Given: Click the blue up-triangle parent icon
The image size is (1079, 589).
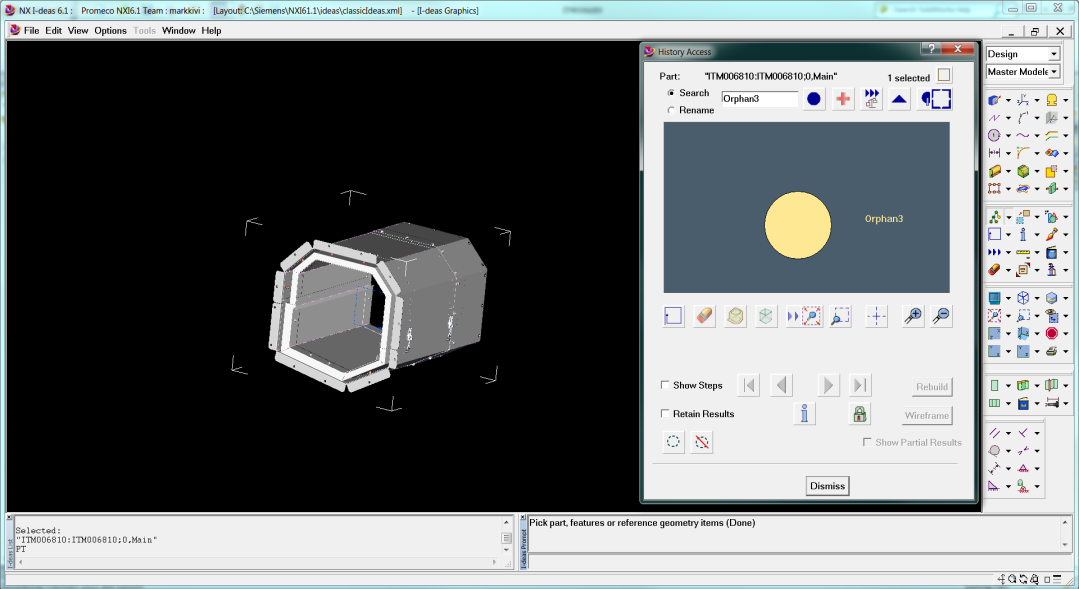Looking at the screenshot, I should 899,99.
